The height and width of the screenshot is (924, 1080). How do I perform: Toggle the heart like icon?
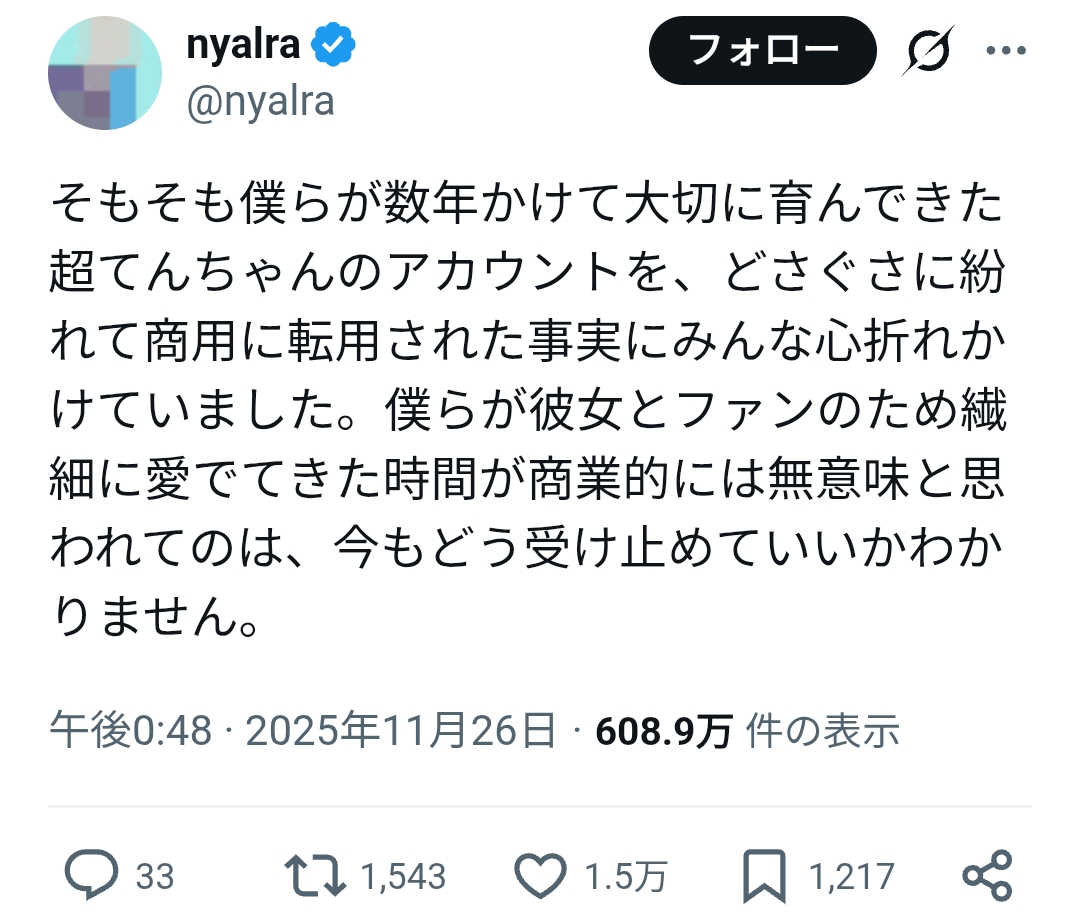point(540,876)
